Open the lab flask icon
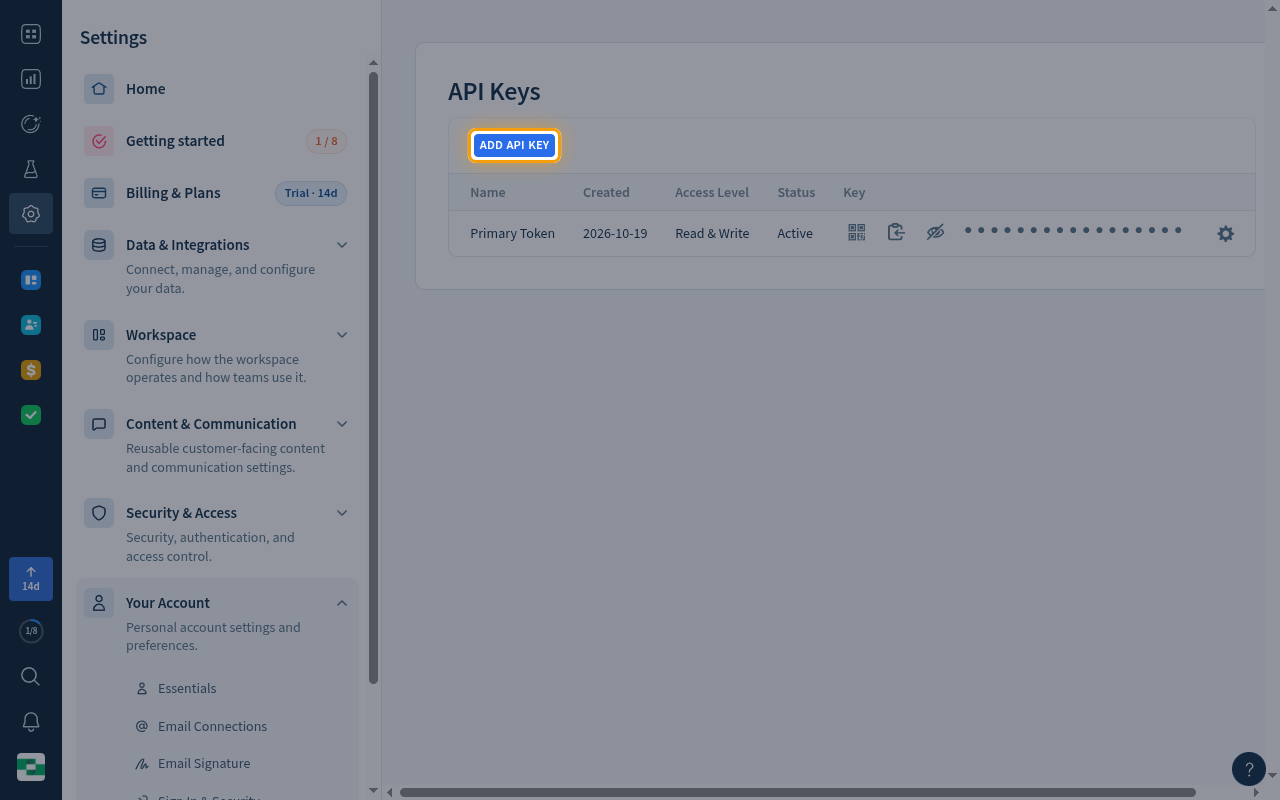 coord(31,169)
